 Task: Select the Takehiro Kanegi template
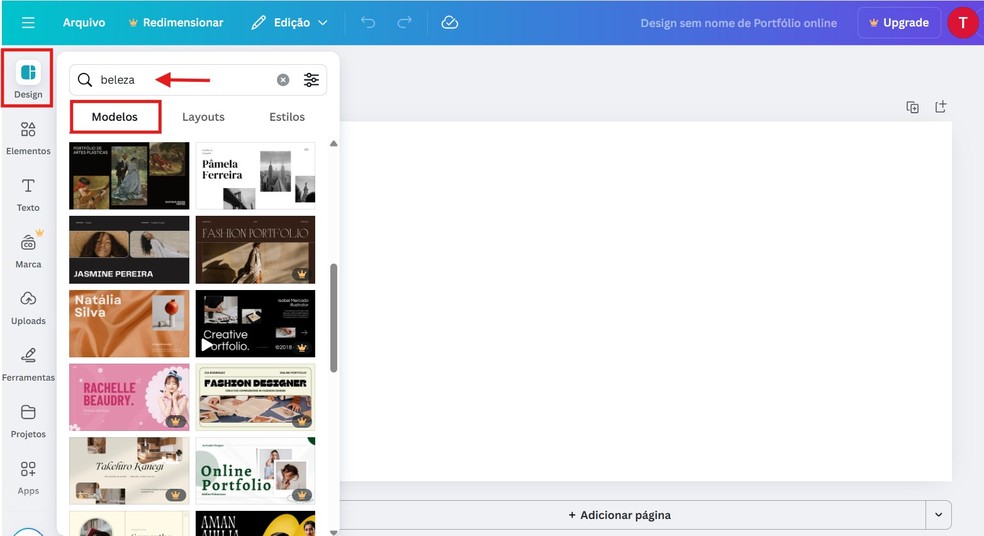(129, 471)
